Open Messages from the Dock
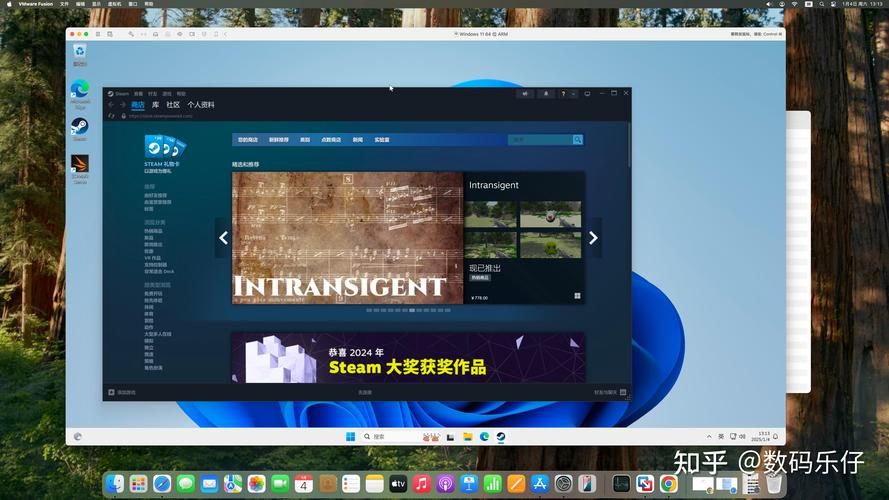Screen dimensions: 889x500 click(x=185, y=484)
